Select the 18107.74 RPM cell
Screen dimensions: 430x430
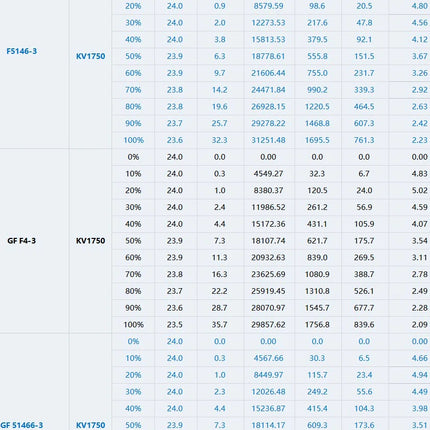(x=268, y=241)
